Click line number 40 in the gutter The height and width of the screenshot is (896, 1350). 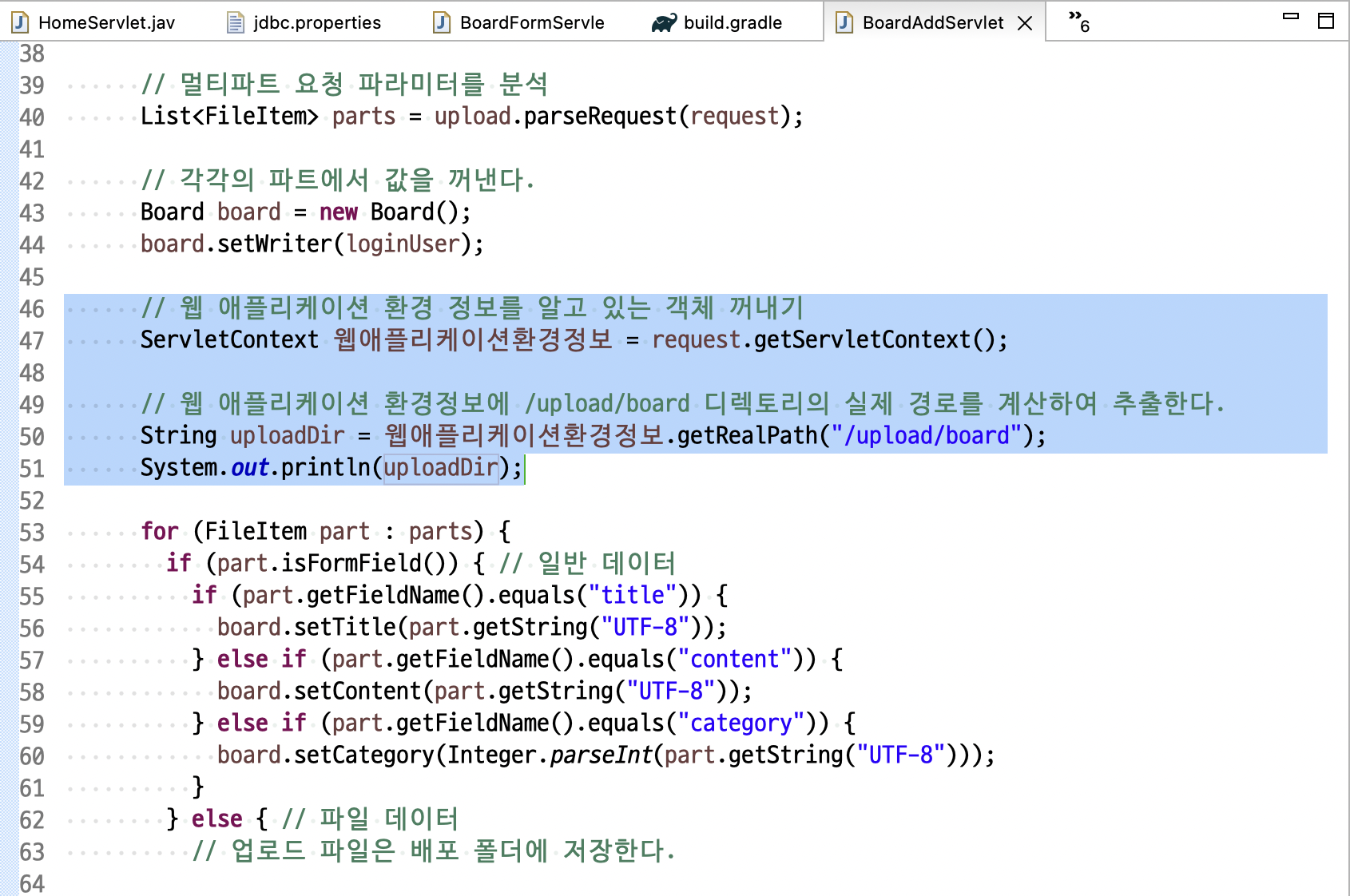point(32,117)
